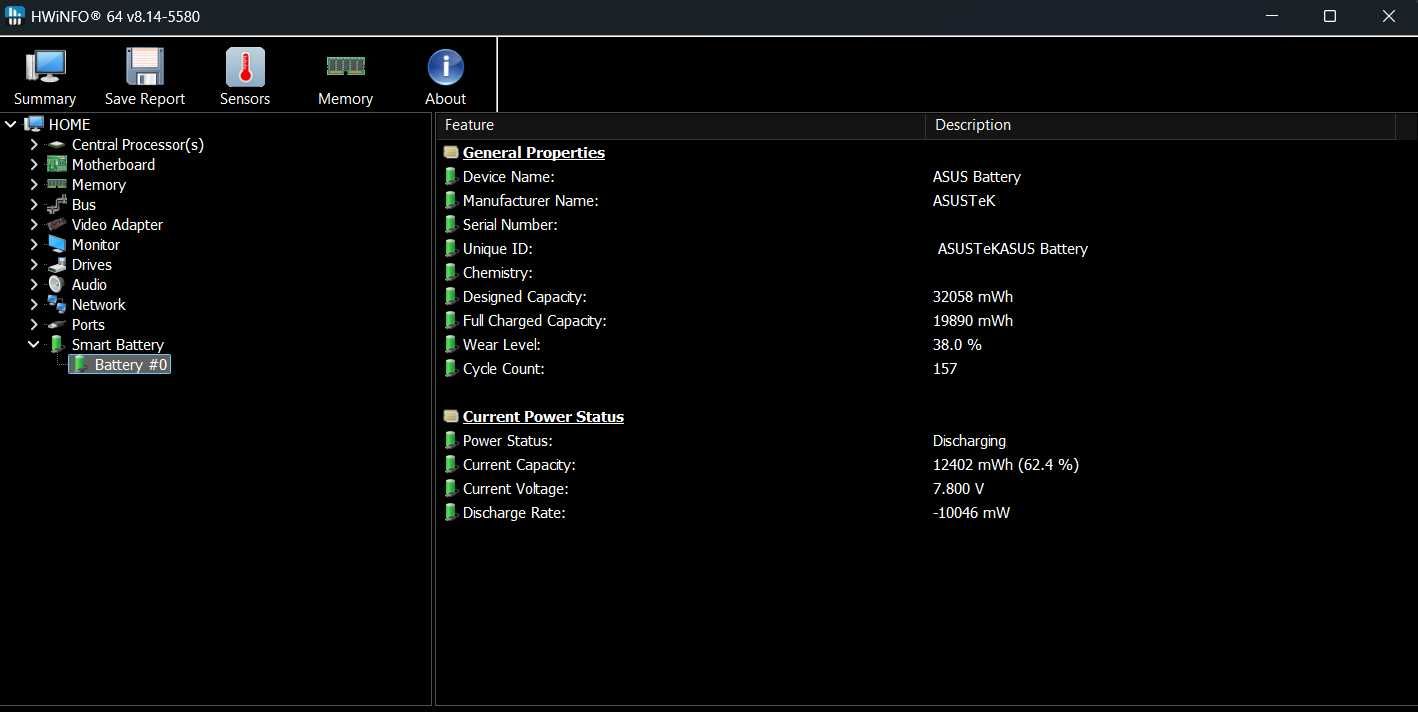Select the Video Adapter tree item
This screenshot has height=712, width=1418.
click(117, 224)
